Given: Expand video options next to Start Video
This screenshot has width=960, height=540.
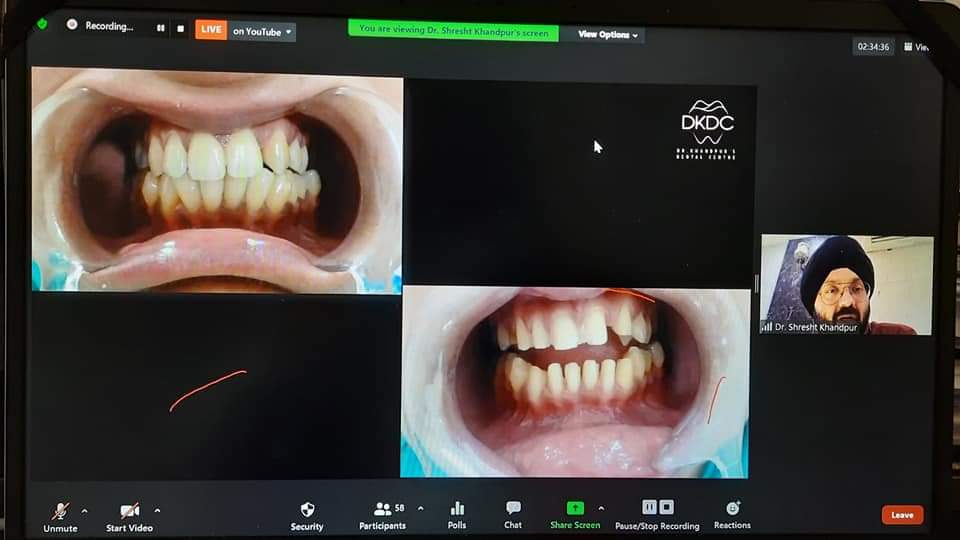Looking at the screenshot, I should [157, 510].
